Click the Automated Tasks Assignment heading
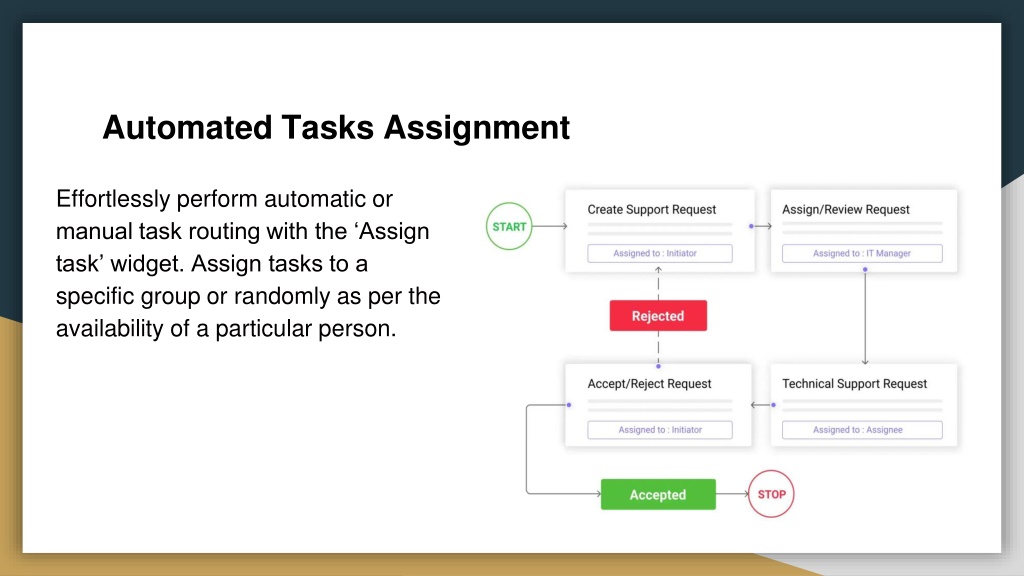The height and width of the screenshot is (576, 1024). [336, 127]
